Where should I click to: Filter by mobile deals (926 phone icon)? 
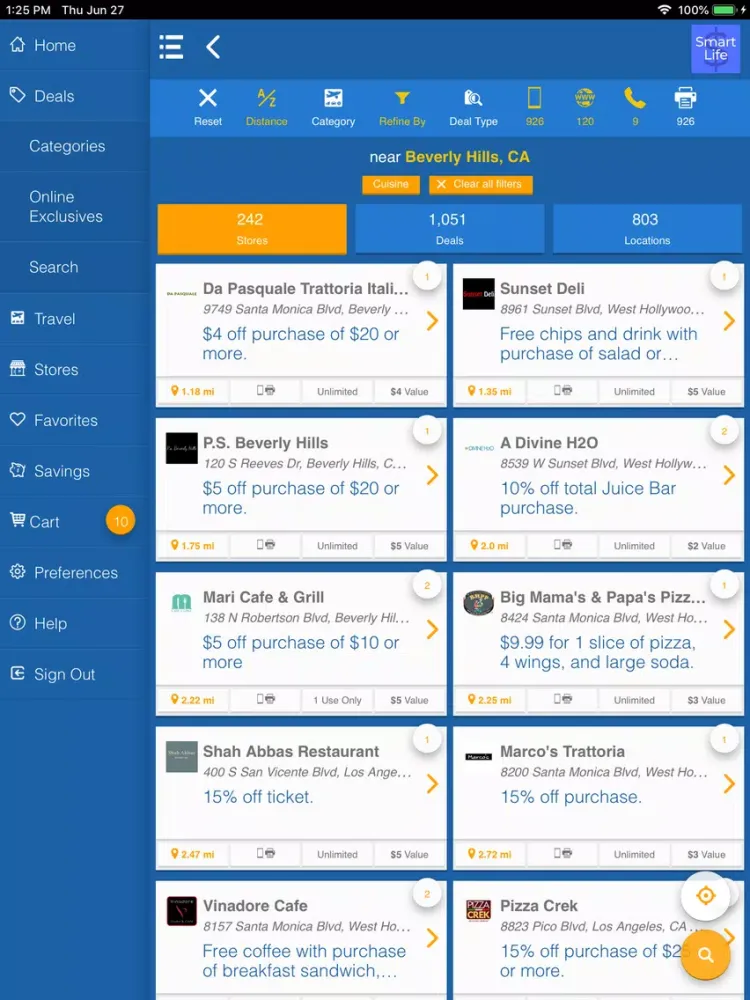[534, 108]
